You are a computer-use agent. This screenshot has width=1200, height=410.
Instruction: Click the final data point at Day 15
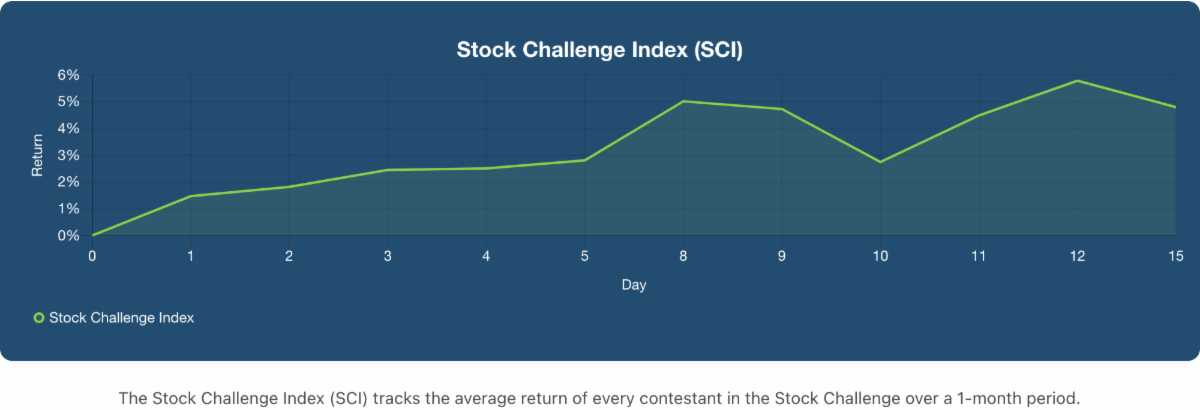(1176, 107)
